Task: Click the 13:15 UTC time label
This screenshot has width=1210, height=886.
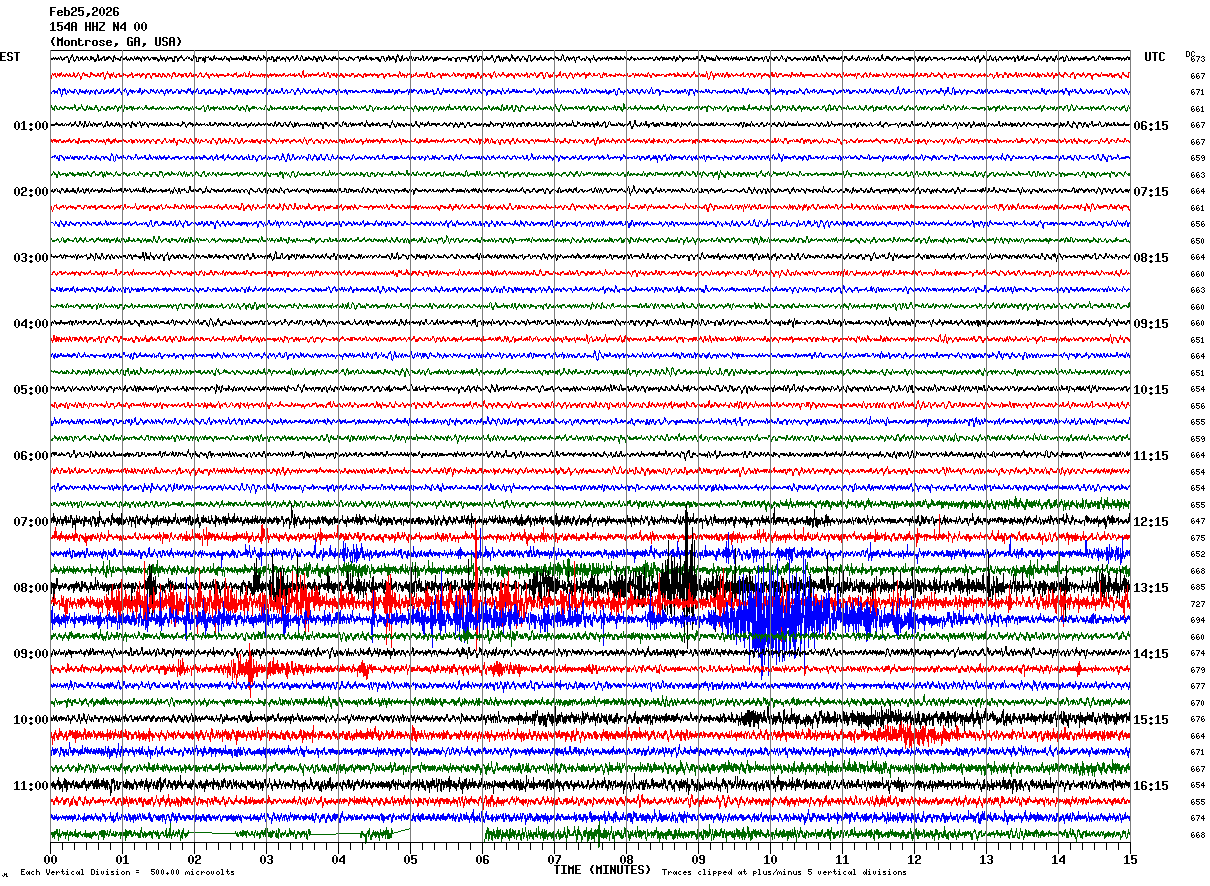Action: pos(1151,588)
